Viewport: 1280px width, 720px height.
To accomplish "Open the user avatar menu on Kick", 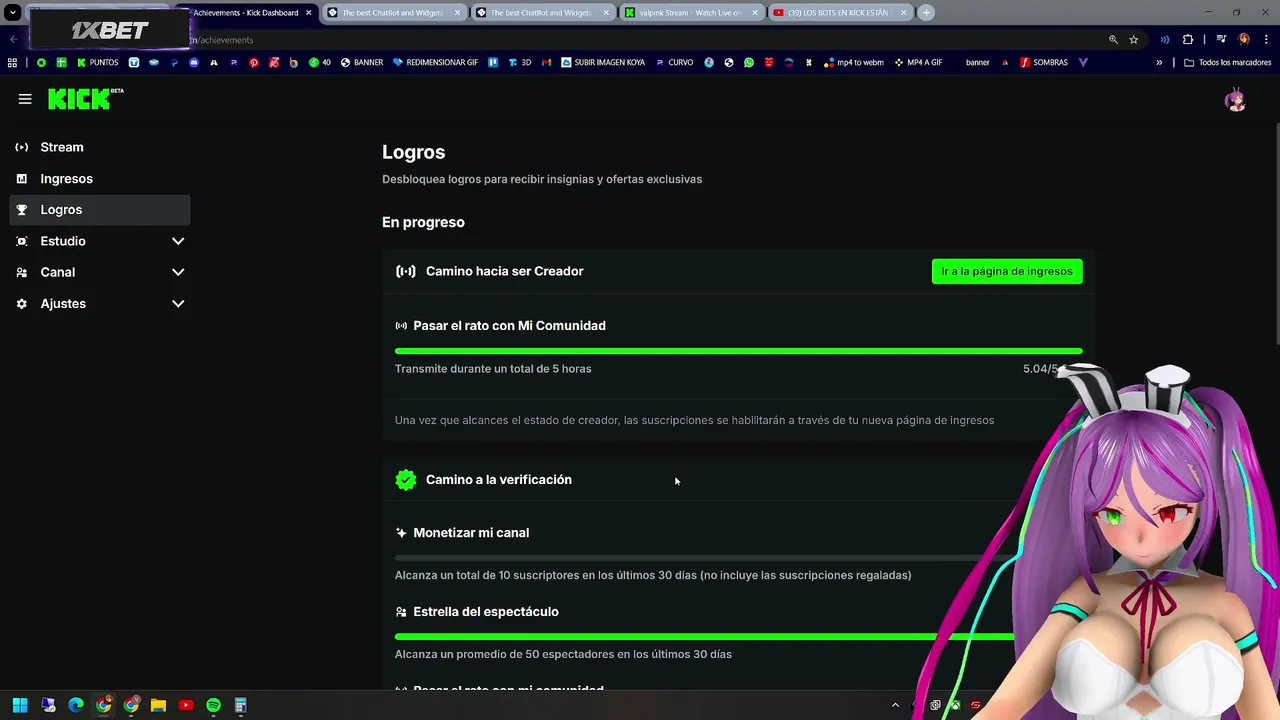I will click(x=1236, y=100).
